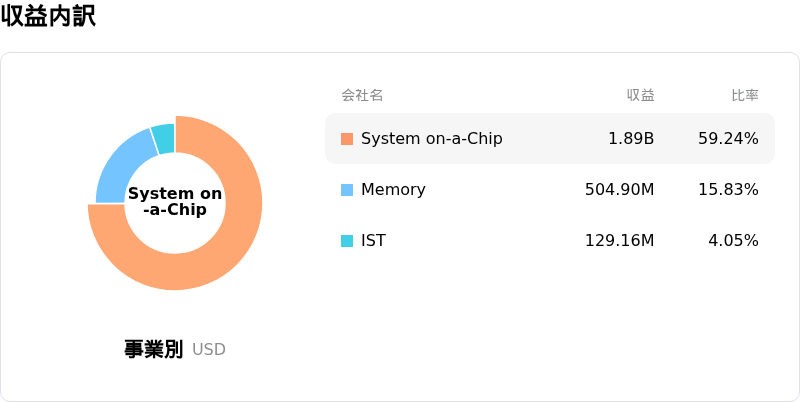800x402 pixels.
Task: Click the 129.16M revenue value
Action: (619, 241)
